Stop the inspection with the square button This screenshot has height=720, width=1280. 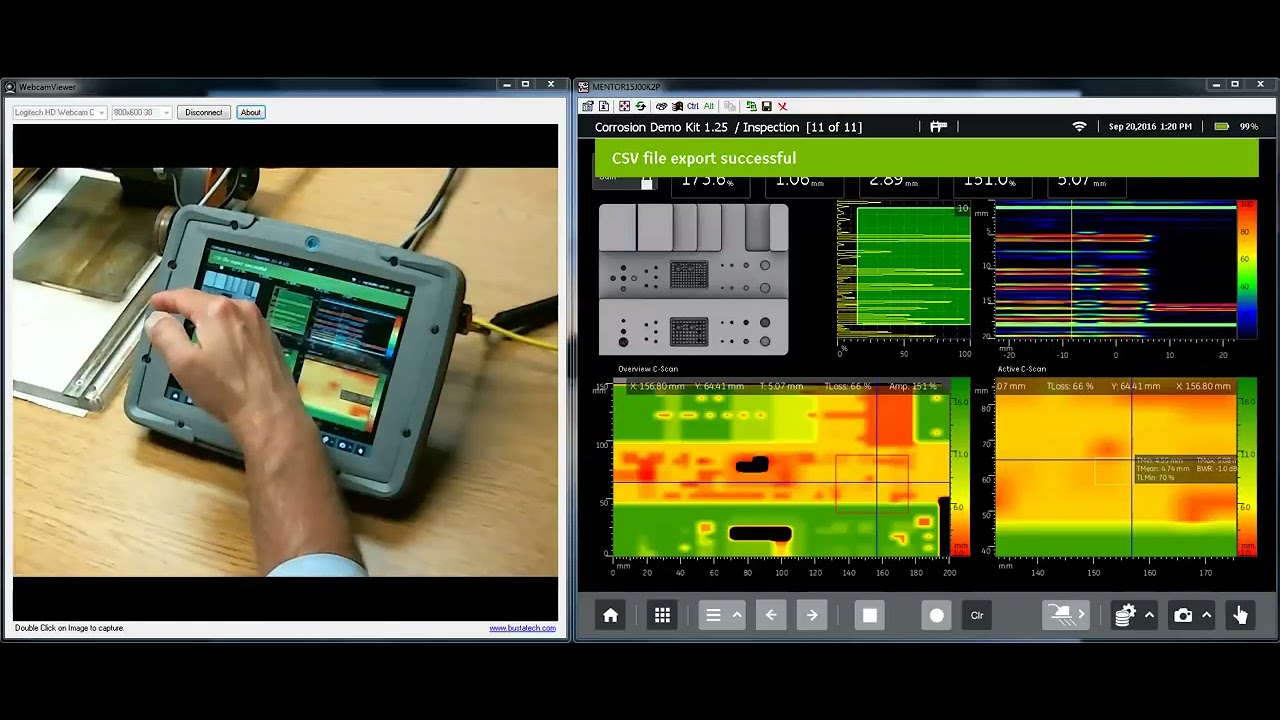pos(870,615)
